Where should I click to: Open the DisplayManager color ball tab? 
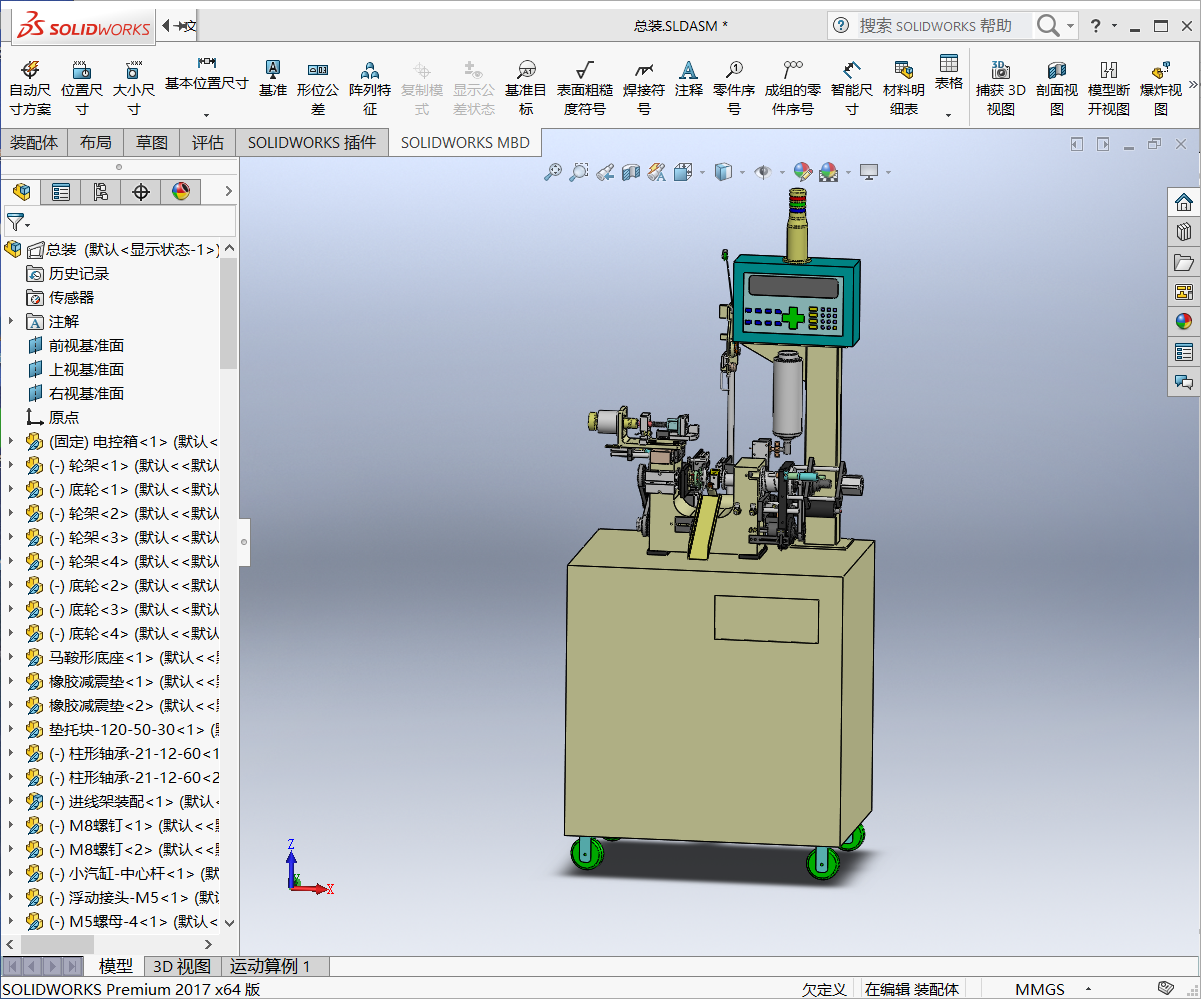pyautogui.click(x=181, y=192)
